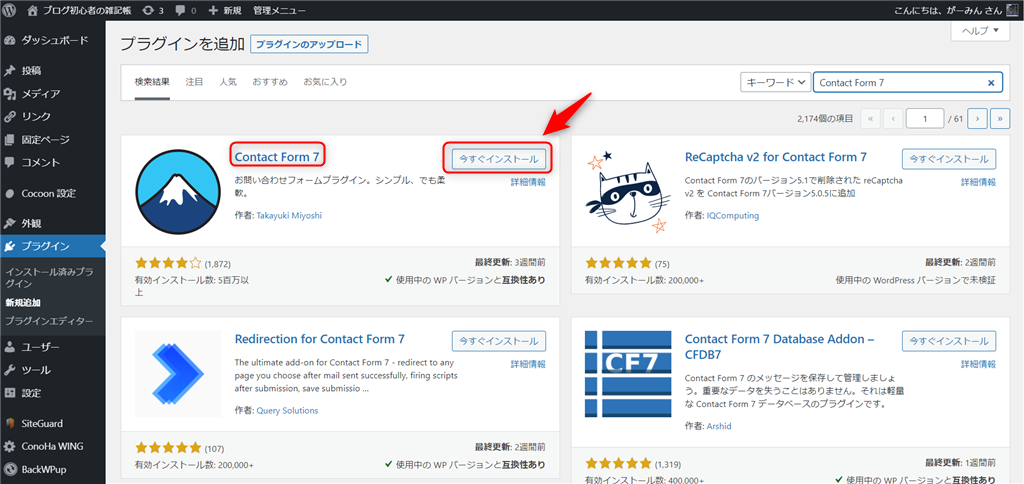Switch to the 検索結果 tab
This screenshot has width=1024, height=484.
152,82
